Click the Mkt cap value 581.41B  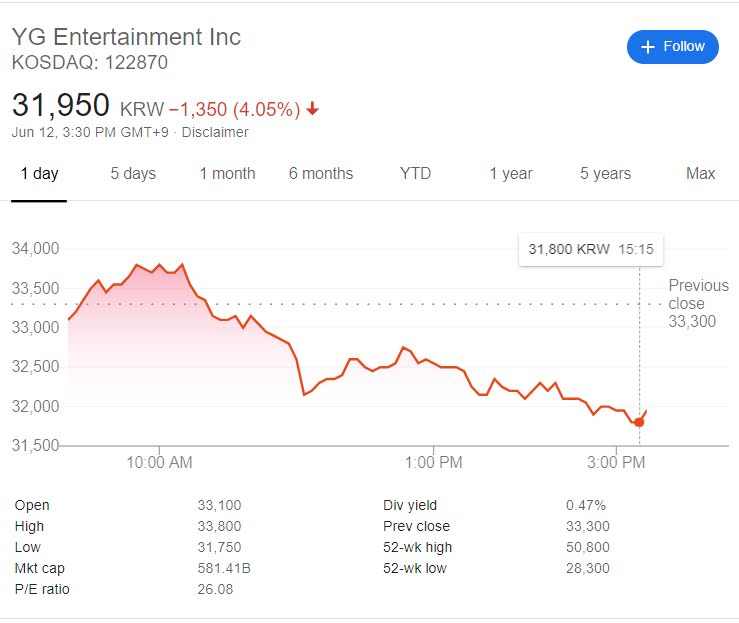click(x=219, y=568)
